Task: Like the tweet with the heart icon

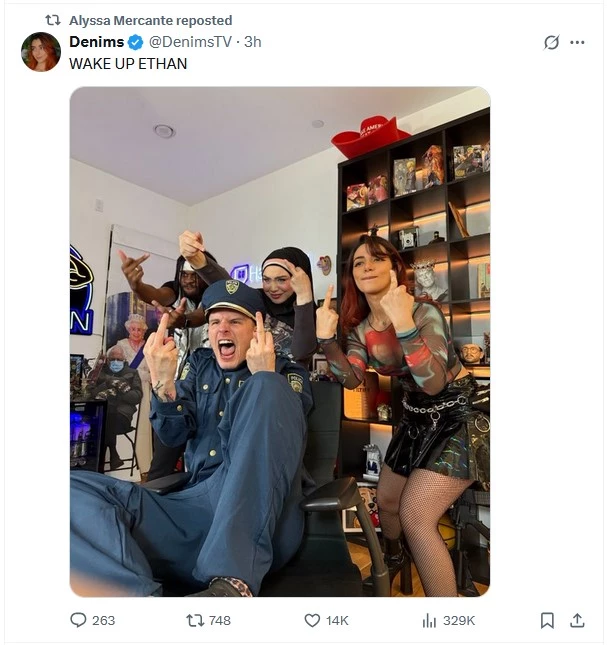Action: pyautogui.click(x=312, y=620)
